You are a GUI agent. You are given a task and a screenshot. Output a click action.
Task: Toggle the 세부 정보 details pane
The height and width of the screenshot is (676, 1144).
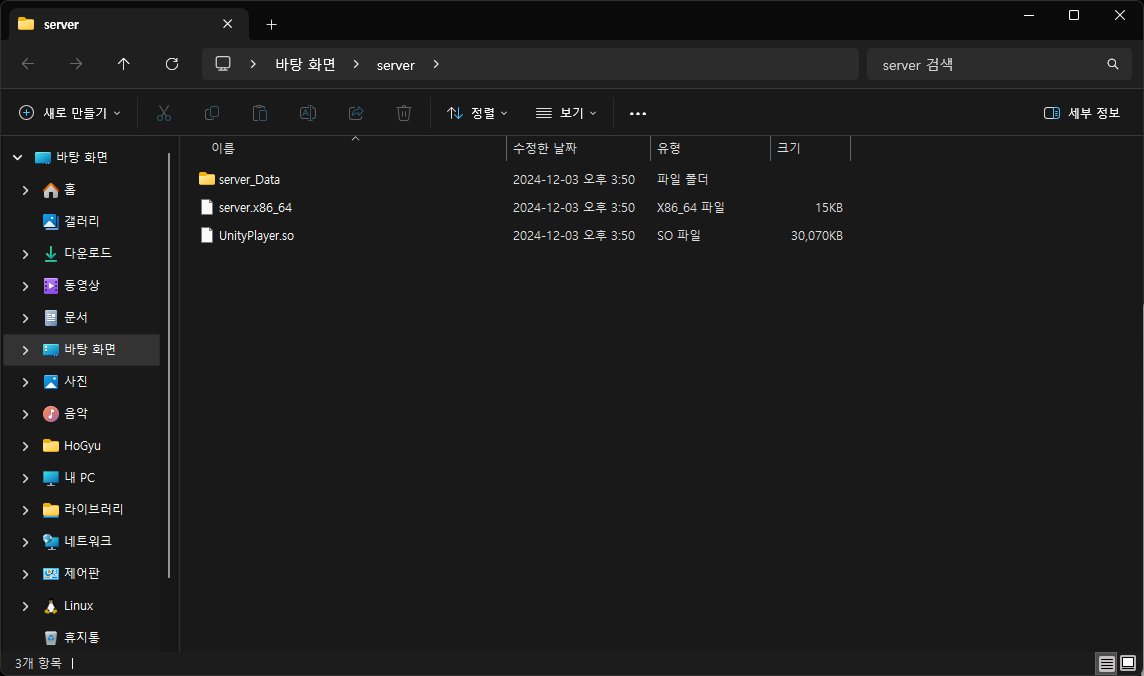coord(1081,113)
